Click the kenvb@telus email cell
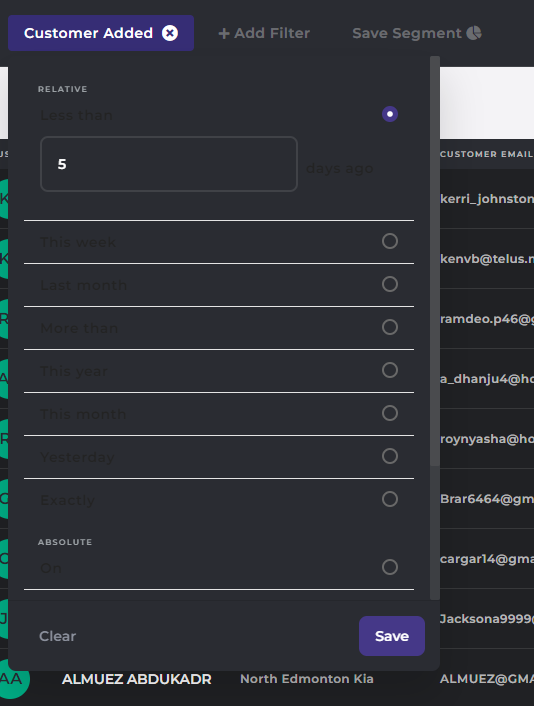This screenshot has height=706, width=534. (x=487, y=258)
